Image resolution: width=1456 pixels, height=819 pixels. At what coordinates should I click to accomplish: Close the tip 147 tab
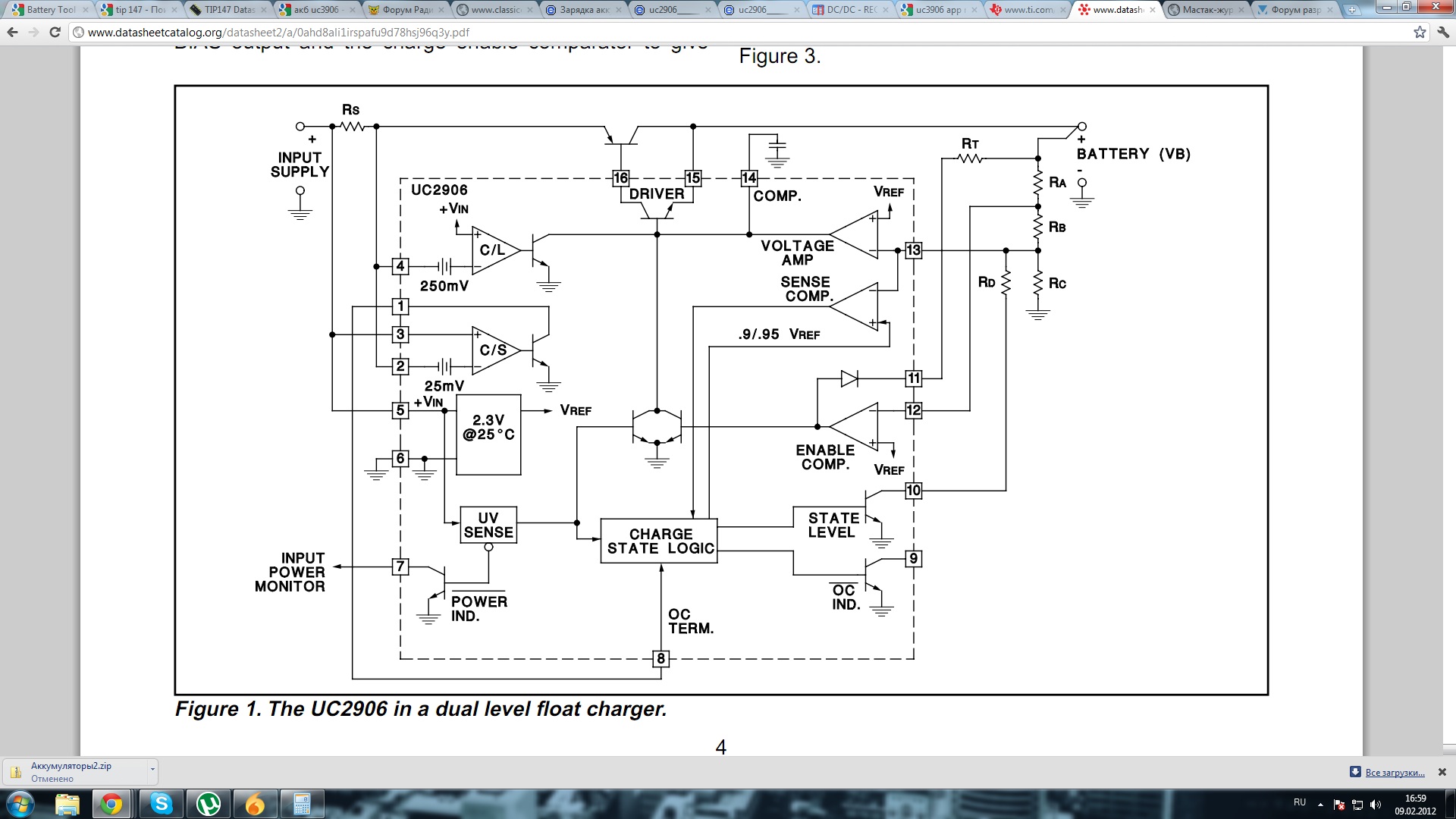coord(174,10)
